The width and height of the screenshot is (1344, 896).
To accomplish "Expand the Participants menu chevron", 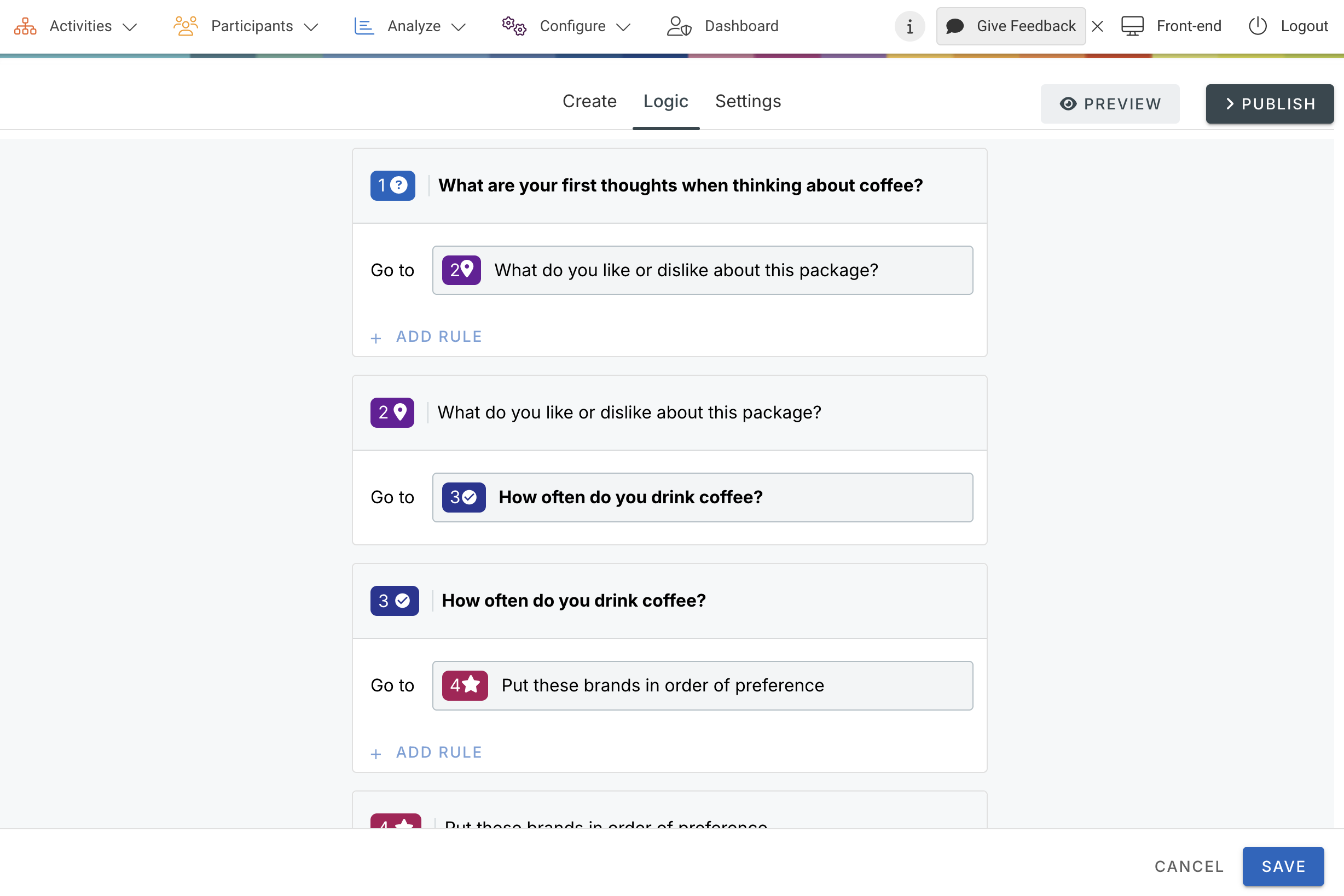I will pos(311,27).
